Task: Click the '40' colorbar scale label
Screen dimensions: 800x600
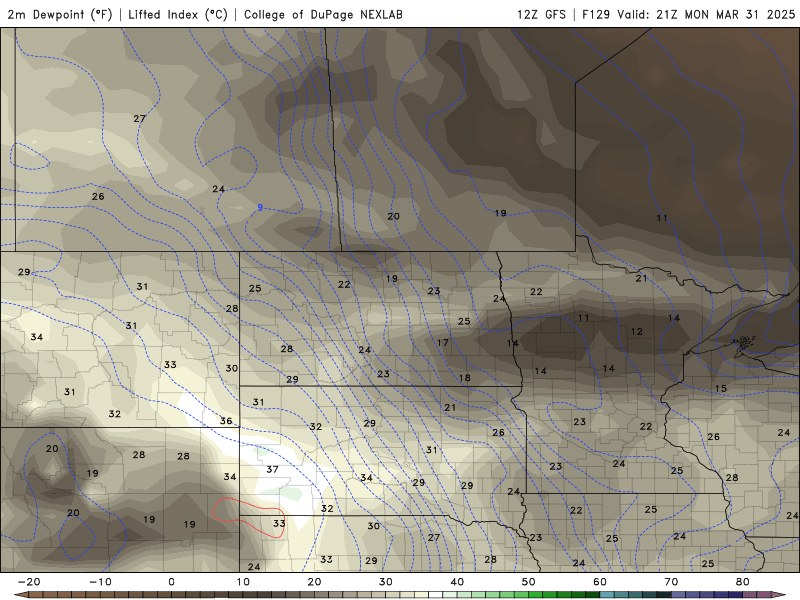Action: [x=457, y=582]
